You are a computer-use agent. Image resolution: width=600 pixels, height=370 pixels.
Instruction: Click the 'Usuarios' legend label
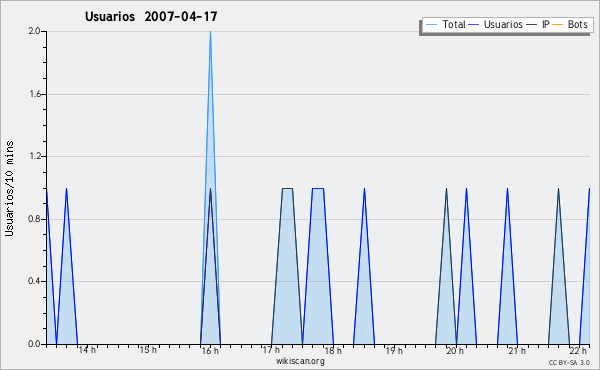pos(503,24)
